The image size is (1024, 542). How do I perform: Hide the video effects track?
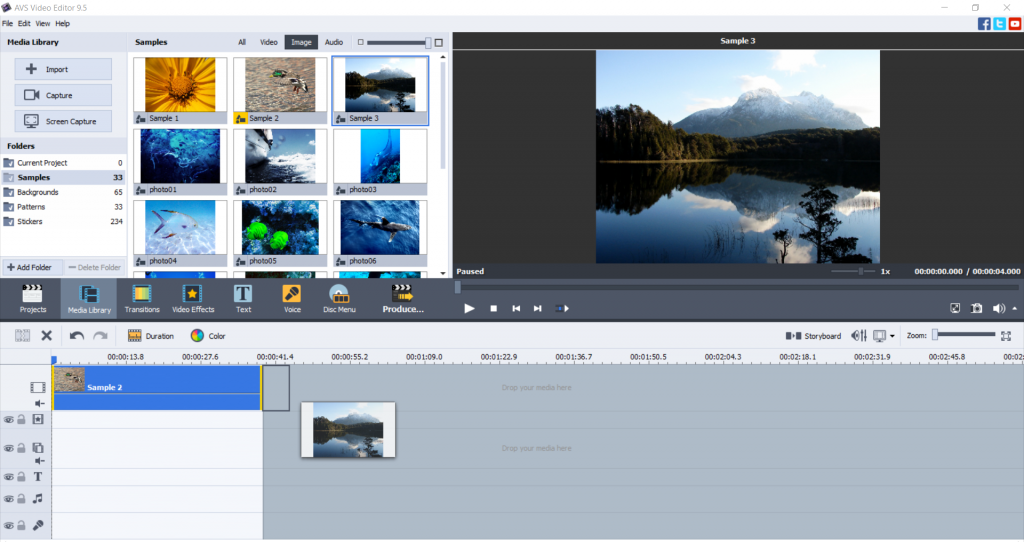[8, 420]
